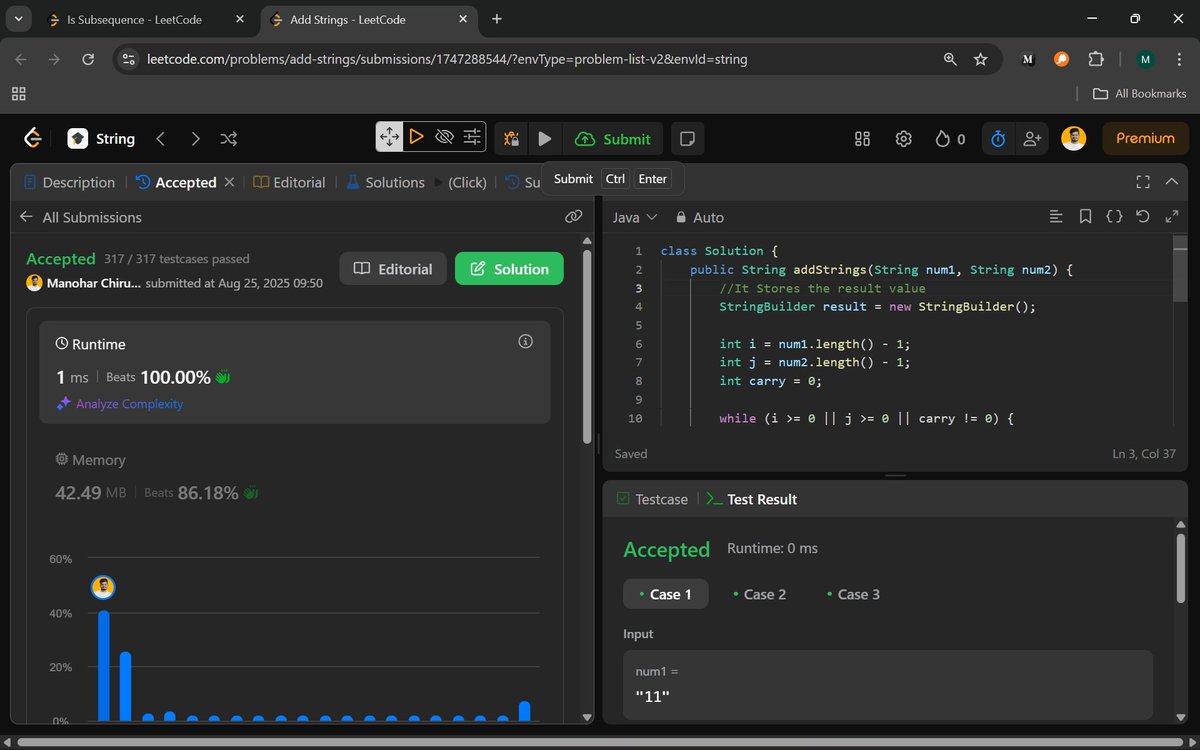Open the notes sticky icon
The width and height of the screenshot is (1200, 750).
point(687,139)
